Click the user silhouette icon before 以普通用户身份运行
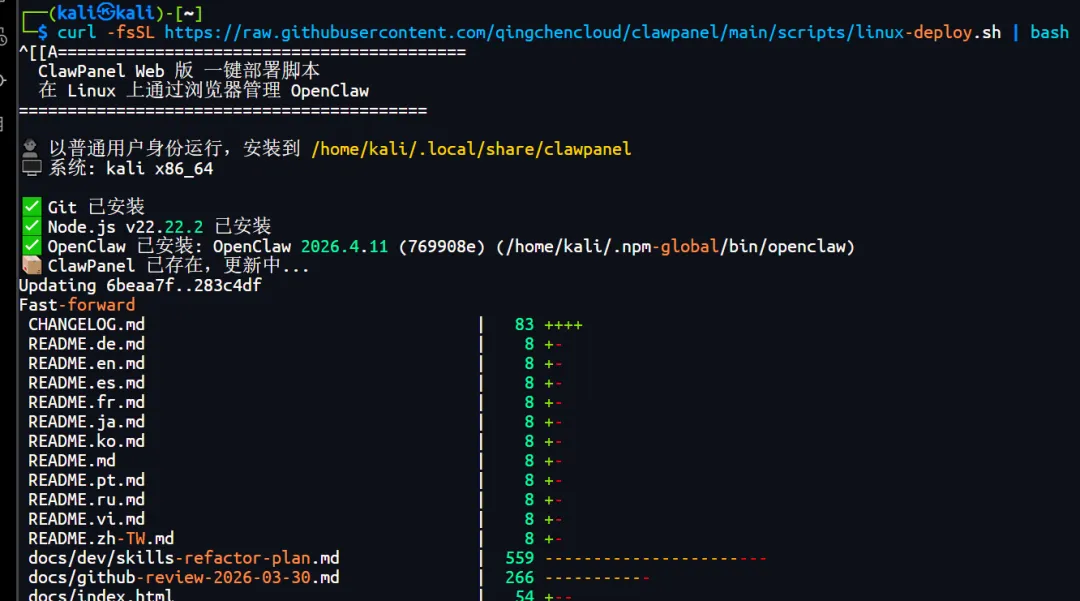The height and width of the screenshot is (601, 1080). (30, 148)
